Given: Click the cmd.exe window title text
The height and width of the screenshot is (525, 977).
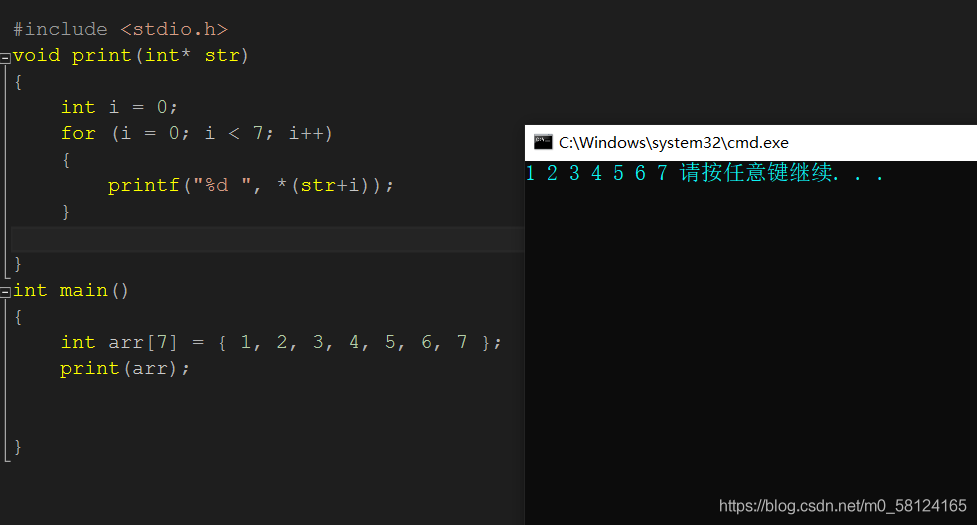Looking at the screenshot, I should [674, 143].
